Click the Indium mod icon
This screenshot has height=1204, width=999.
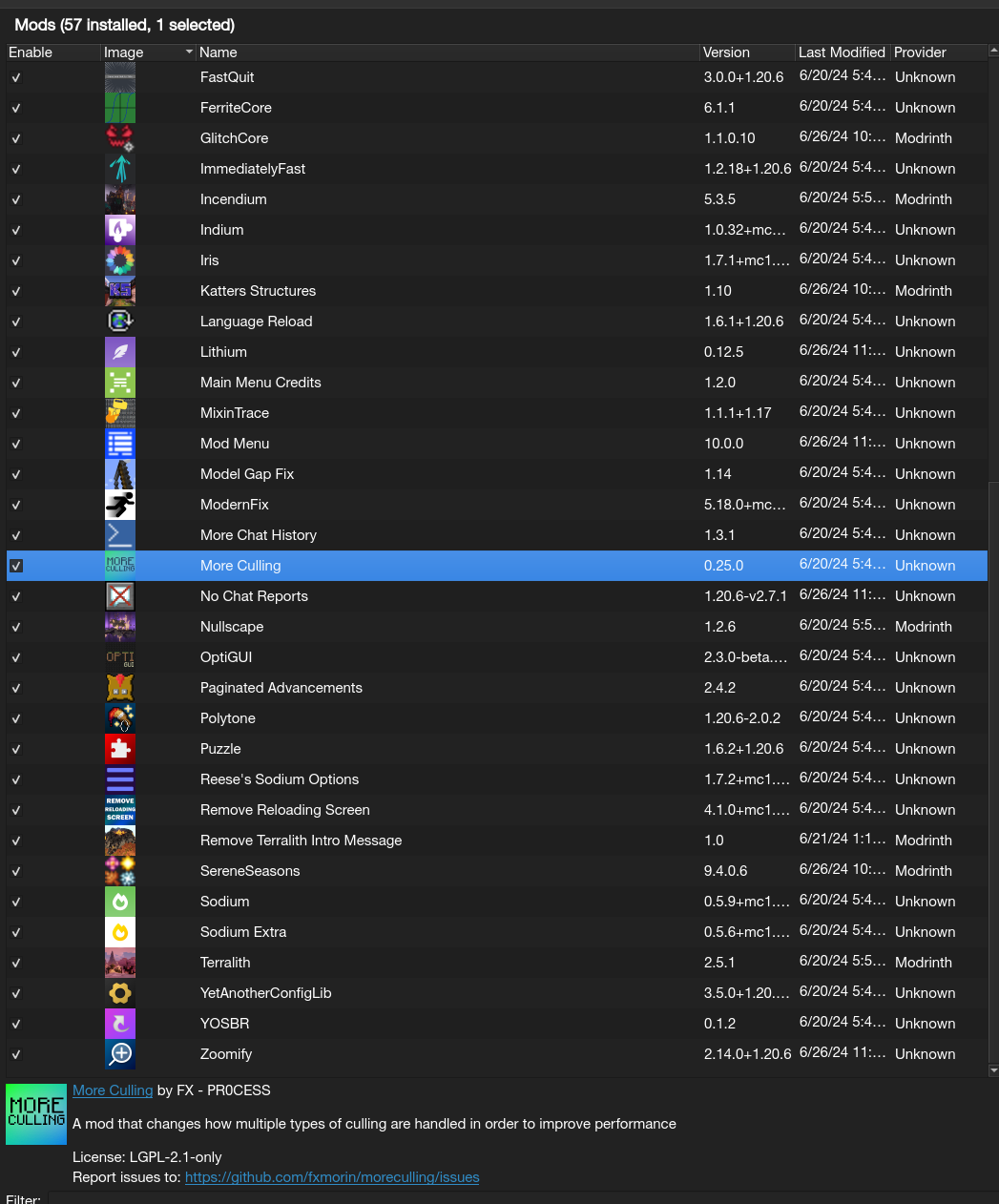120,230
